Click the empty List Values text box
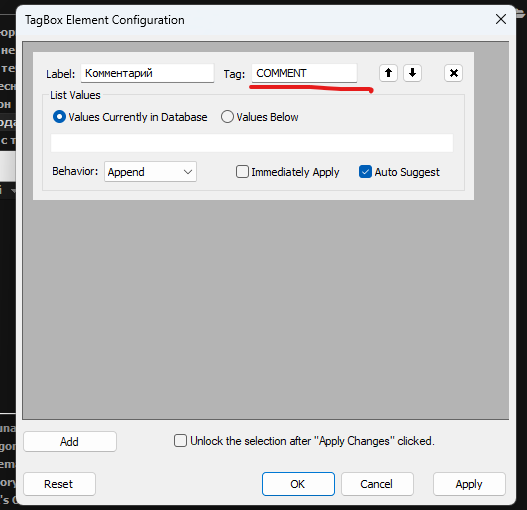 coord(252,143)
